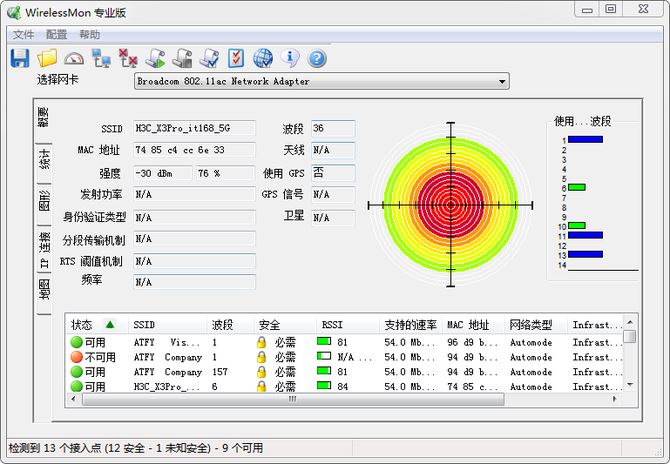Open the checklist options icon
Screen dimensions: 670x464
point(236,58)
